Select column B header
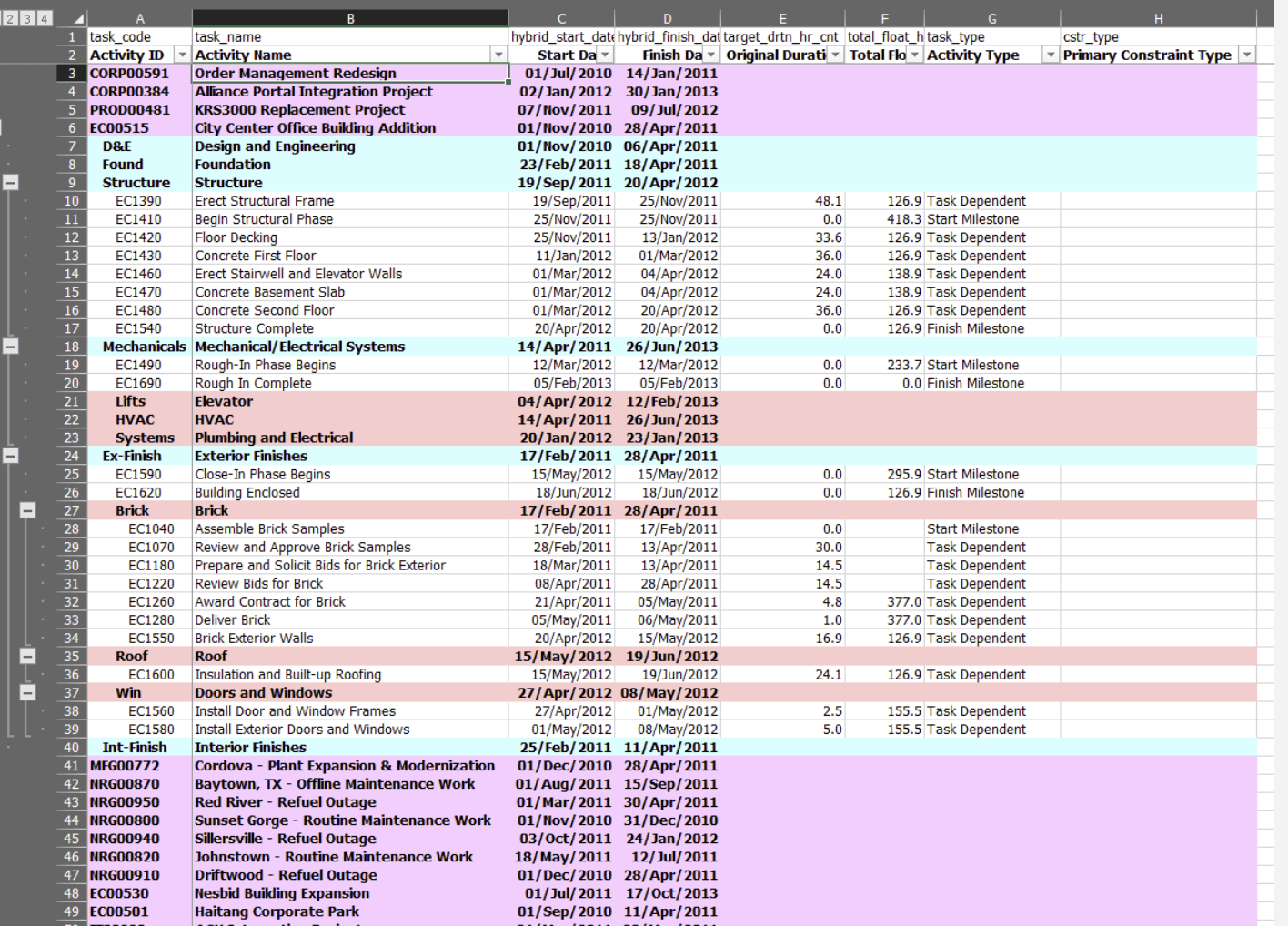Image resolution: width=1288 pixels, height=926 pixels. click(350, 18)
